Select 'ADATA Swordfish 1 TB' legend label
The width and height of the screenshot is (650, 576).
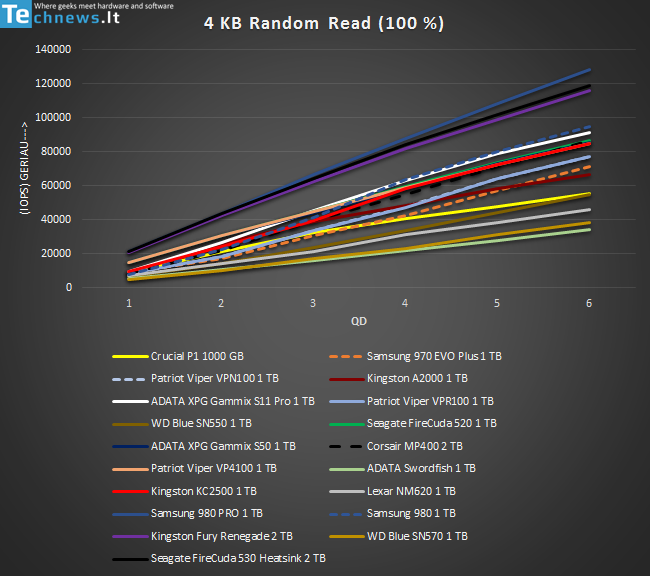coord(421,469)
